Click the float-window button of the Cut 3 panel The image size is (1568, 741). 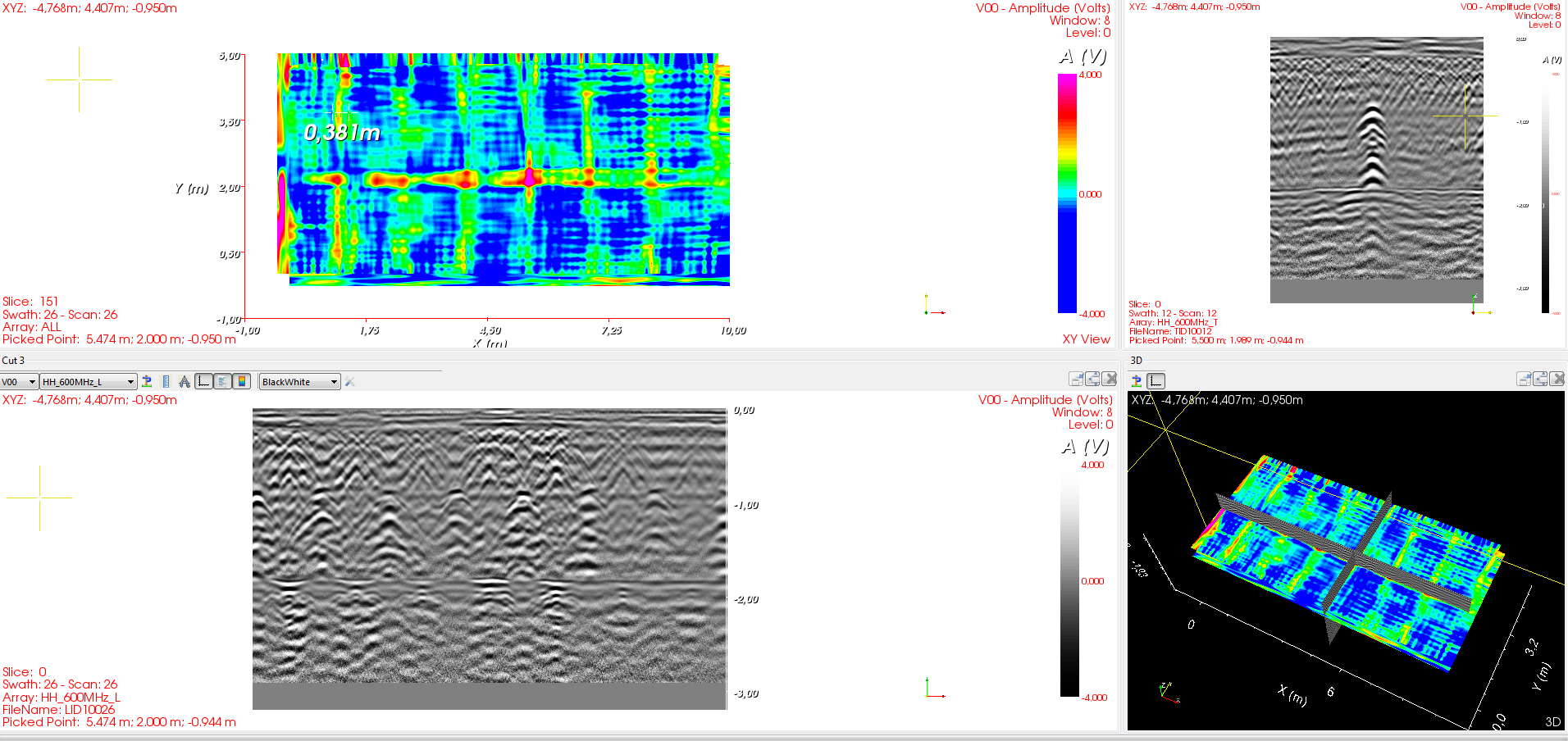(1093, 379)
